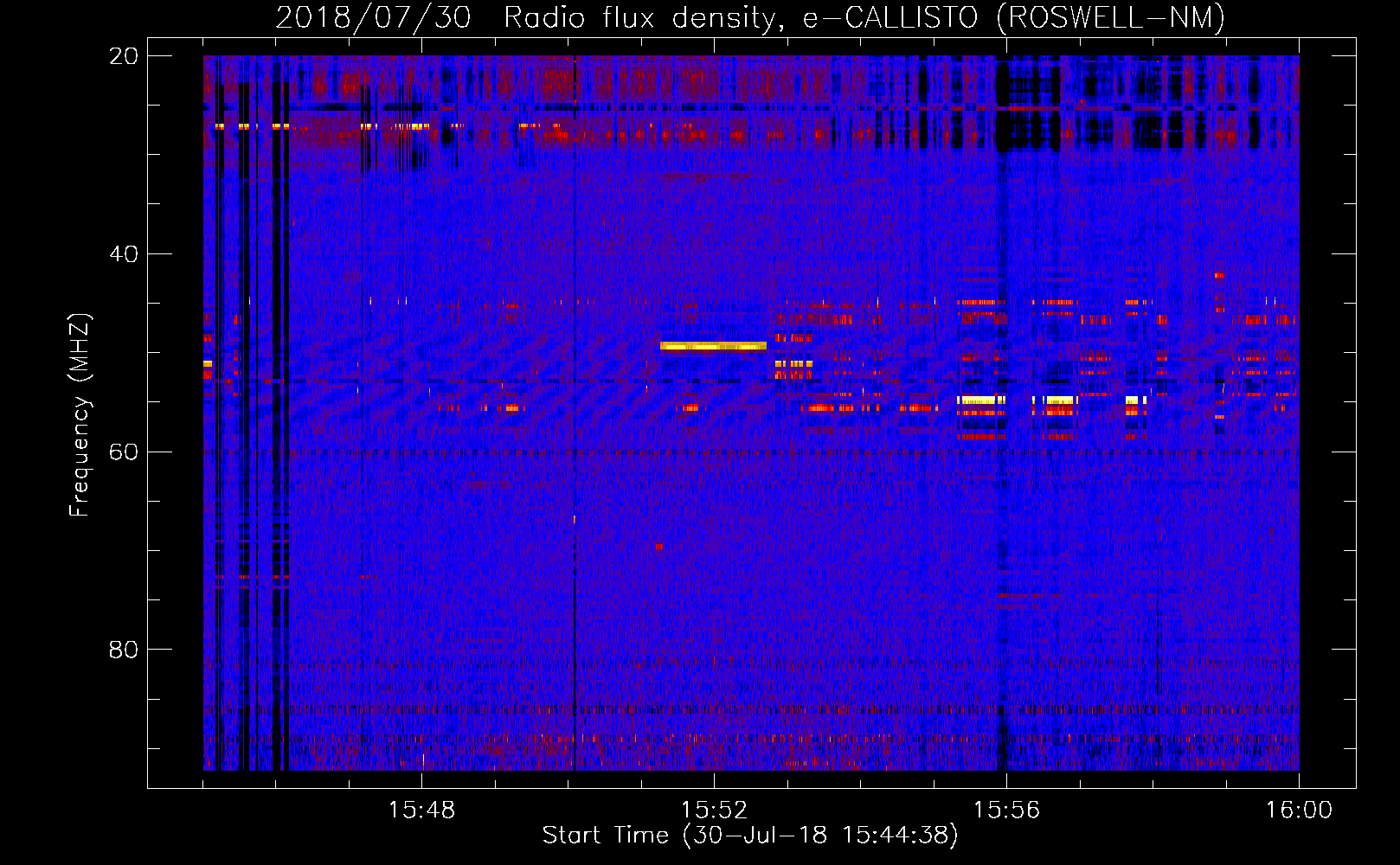This screenshot has height=865, width=1400.
Task: Click the 15:52 time tick label
Action: 714,811
